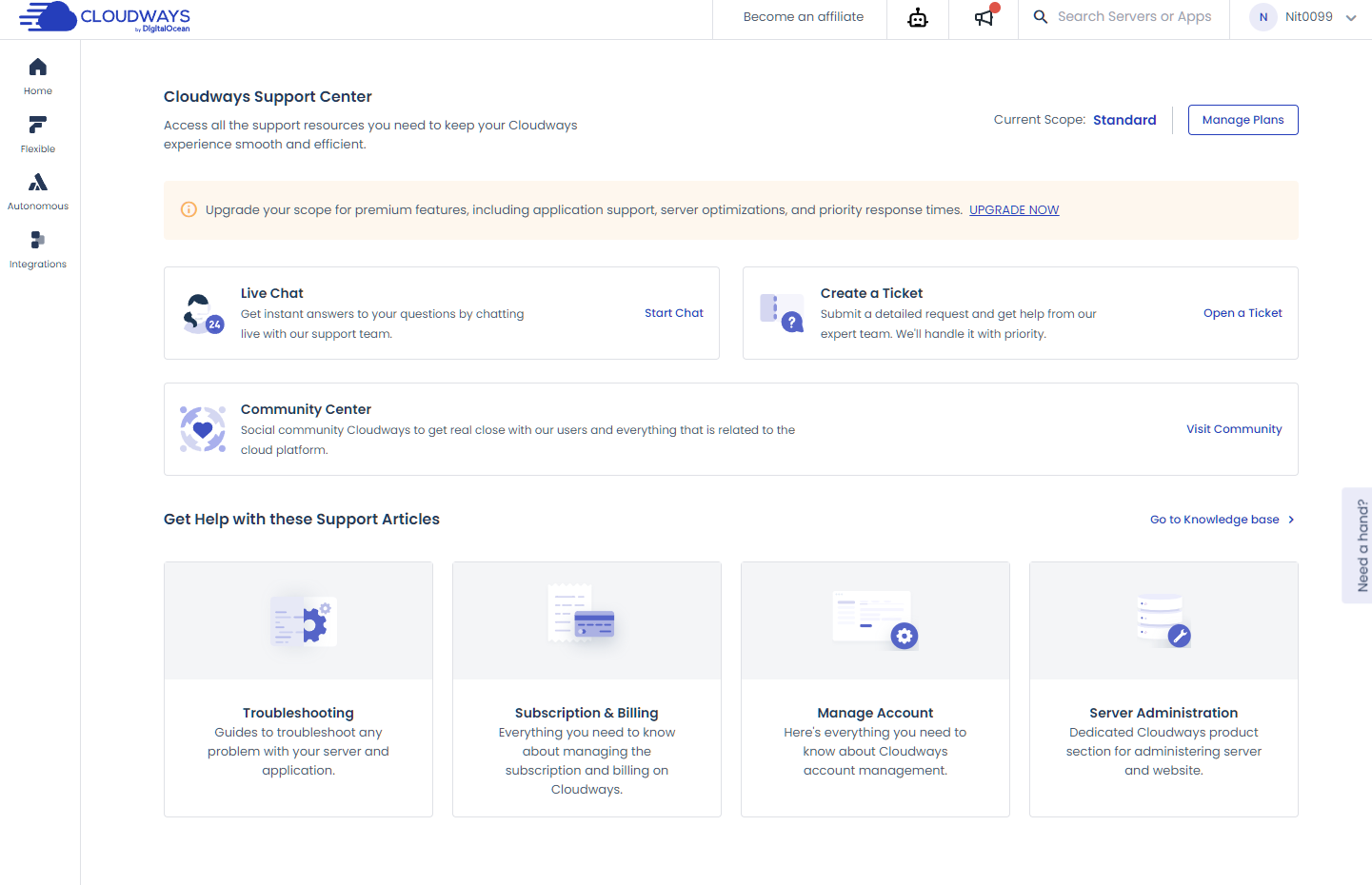Click the Create a Ticket heading
Screen dimensions: 1372x885
point(872,293)
